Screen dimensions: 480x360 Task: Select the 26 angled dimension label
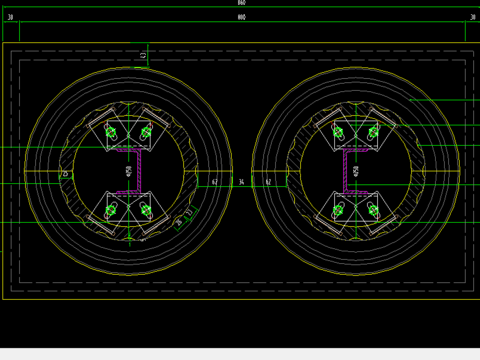click(x=180, y=222)
